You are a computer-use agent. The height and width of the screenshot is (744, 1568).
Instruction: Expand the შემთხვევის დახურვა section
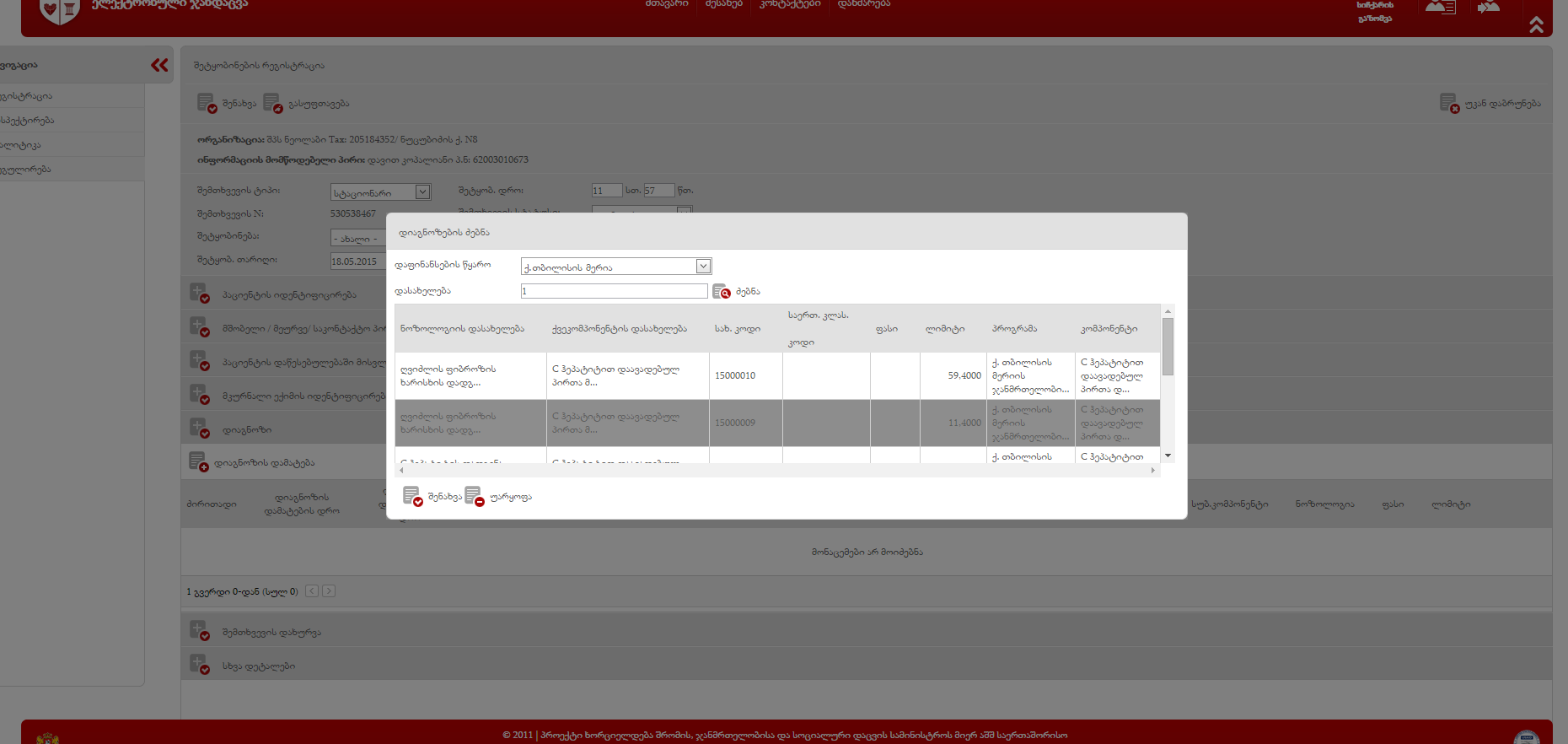point(199,630)
